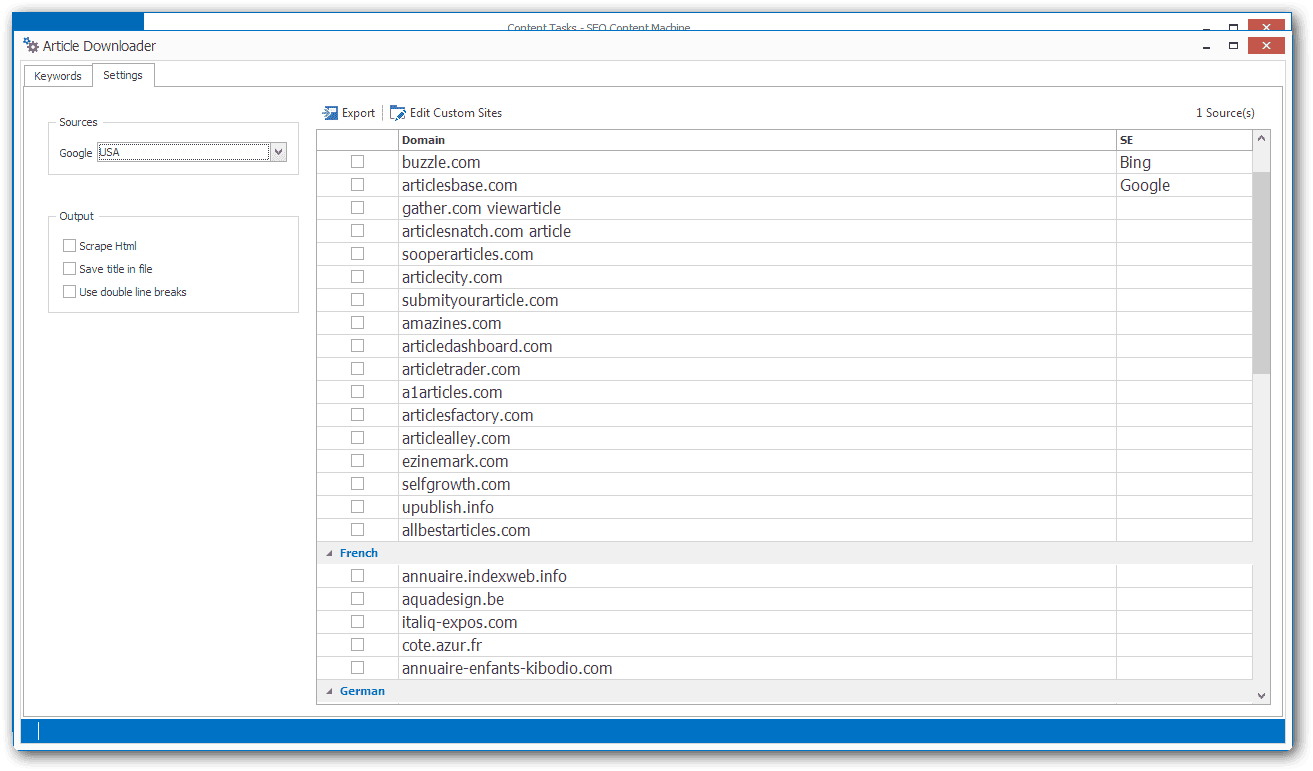The height and width of the screenshot is (771, 1313).
Task: Click the Bing SE cell for buzzle.com
Action: (x=1184, y=162)
